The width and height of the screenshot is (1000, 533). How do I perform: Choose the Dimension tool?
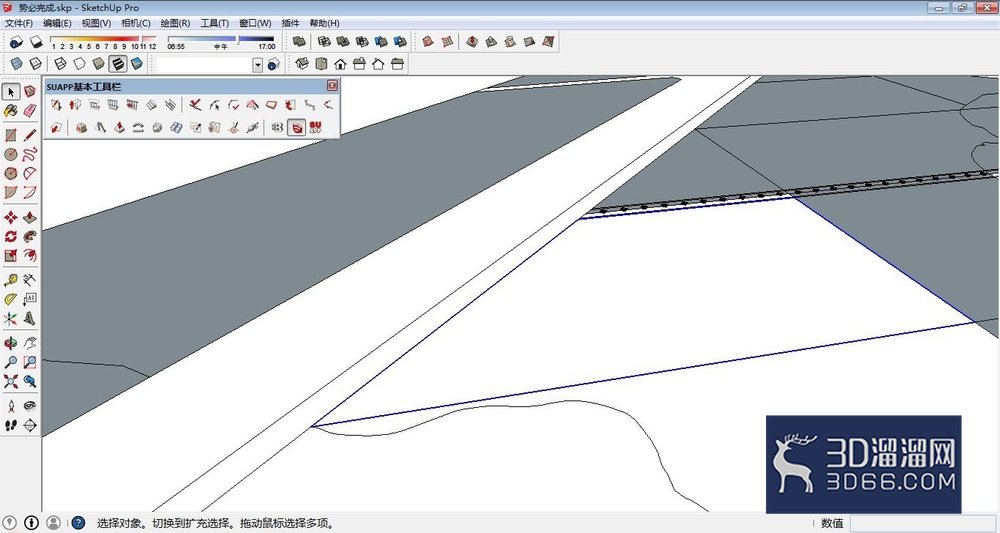(30, 280)
